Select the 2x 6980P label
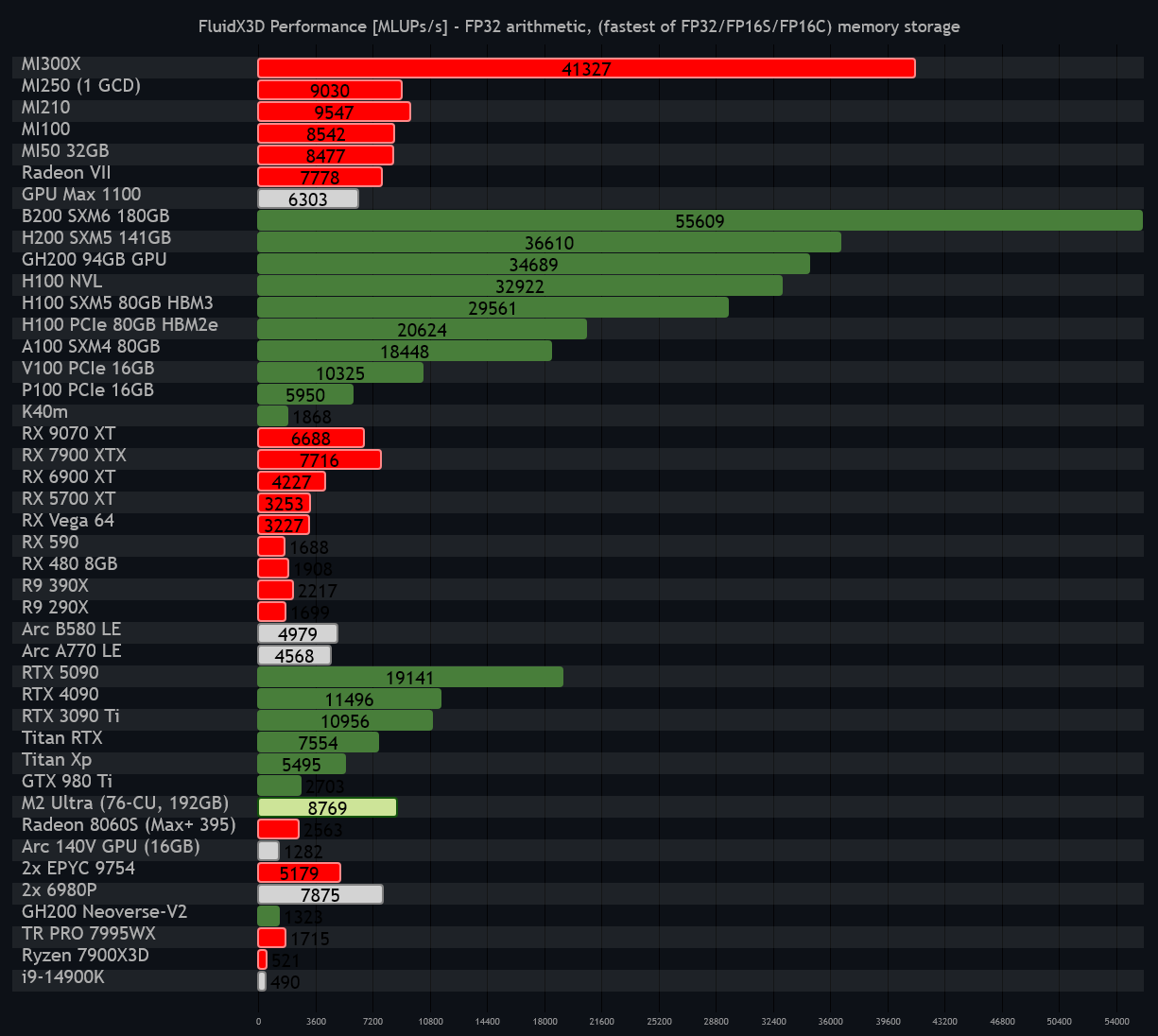Viewport: 1158px width, 1036px height. pyautogui.click(x=60, y=890)
